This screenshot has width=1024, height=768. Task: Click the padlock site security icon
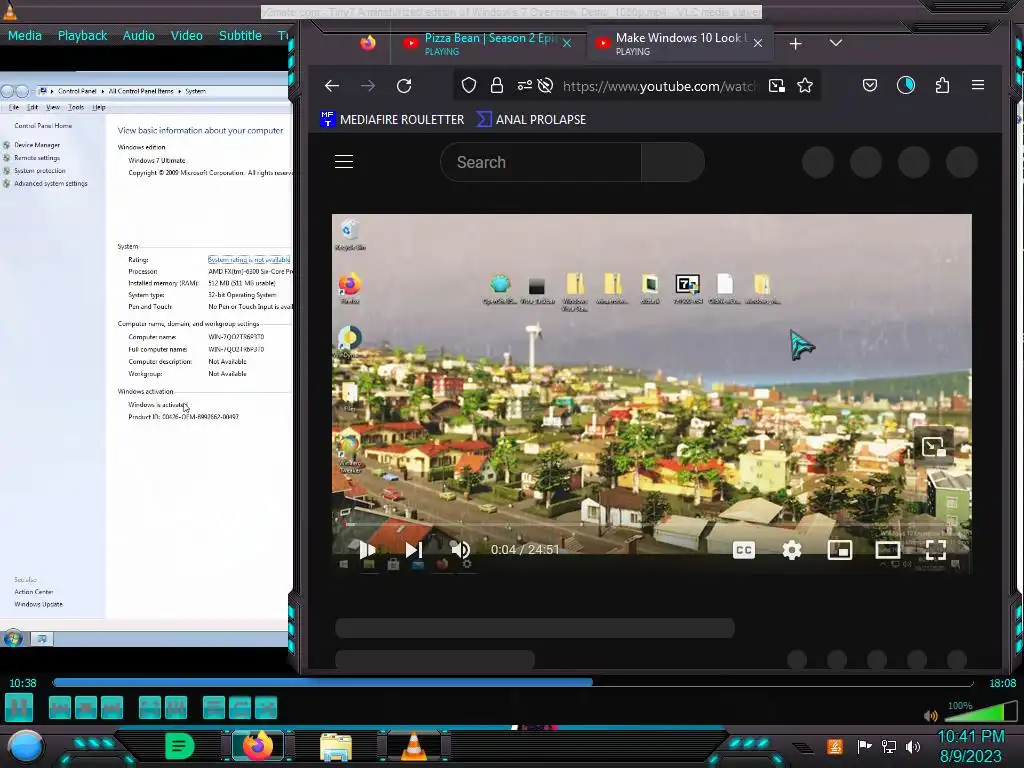(x=497, y=86)
